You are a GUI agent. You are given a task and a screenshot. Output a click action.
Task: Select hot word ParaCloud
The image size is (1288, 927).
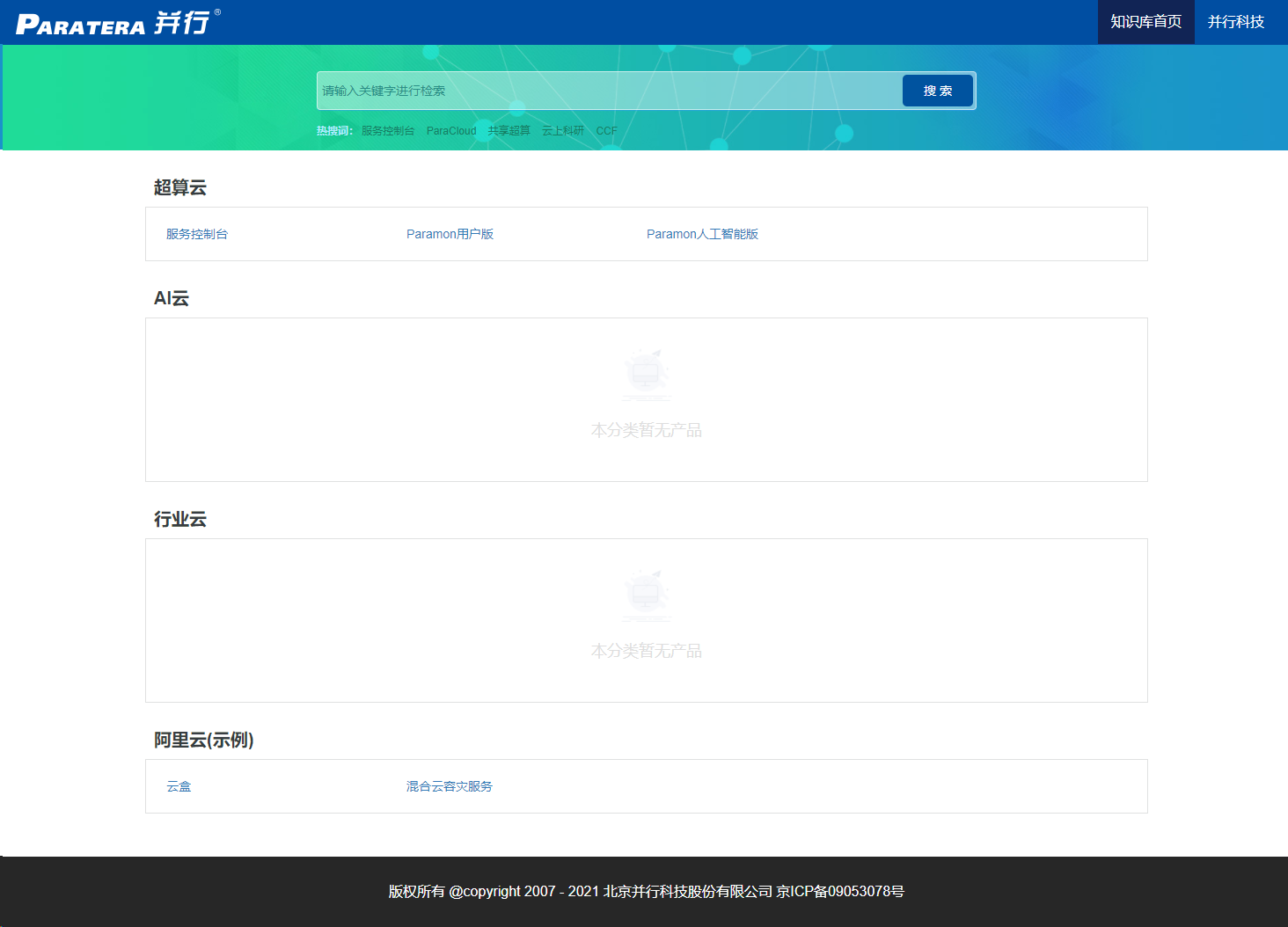[x=451, y=131]
